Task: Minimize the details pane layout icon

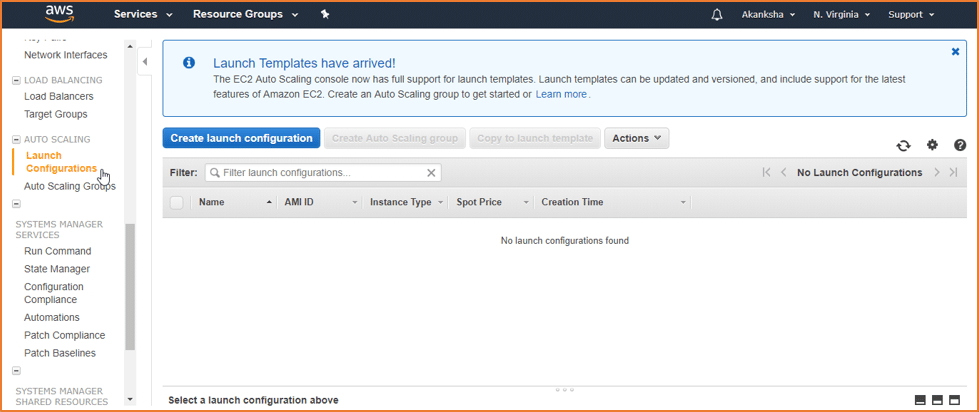Action: point(920,400)
